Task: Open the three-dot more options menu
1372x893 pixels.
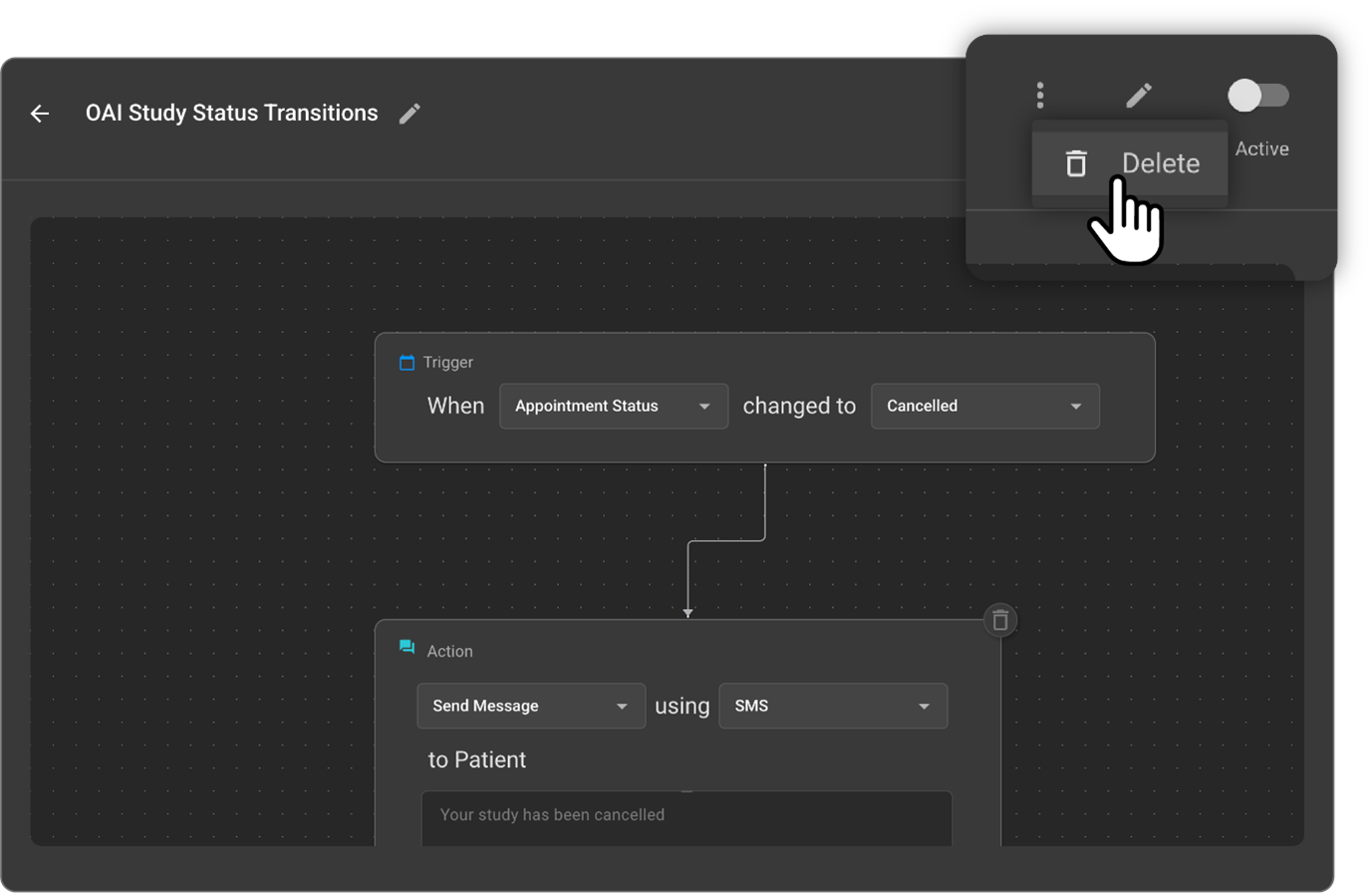Action: coord(1040,96)
